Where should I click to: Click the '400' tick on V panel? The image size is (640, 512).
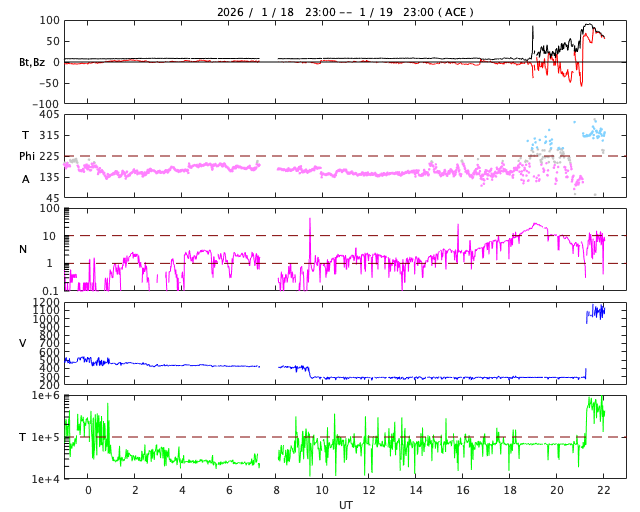(x=49, y=368)
